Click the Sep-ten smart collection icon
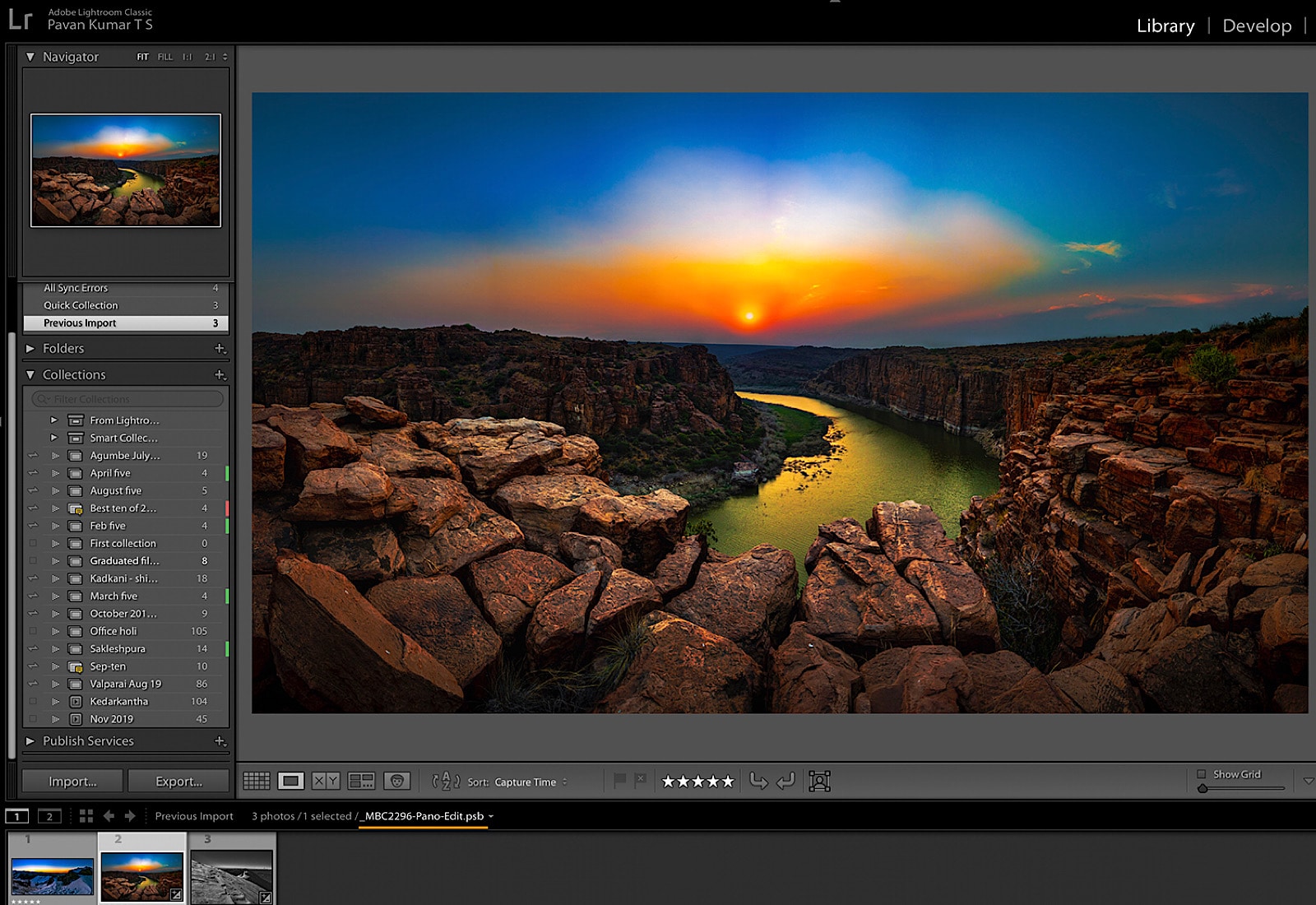Viewport: 1316px width, 905px height. point(75,666)
